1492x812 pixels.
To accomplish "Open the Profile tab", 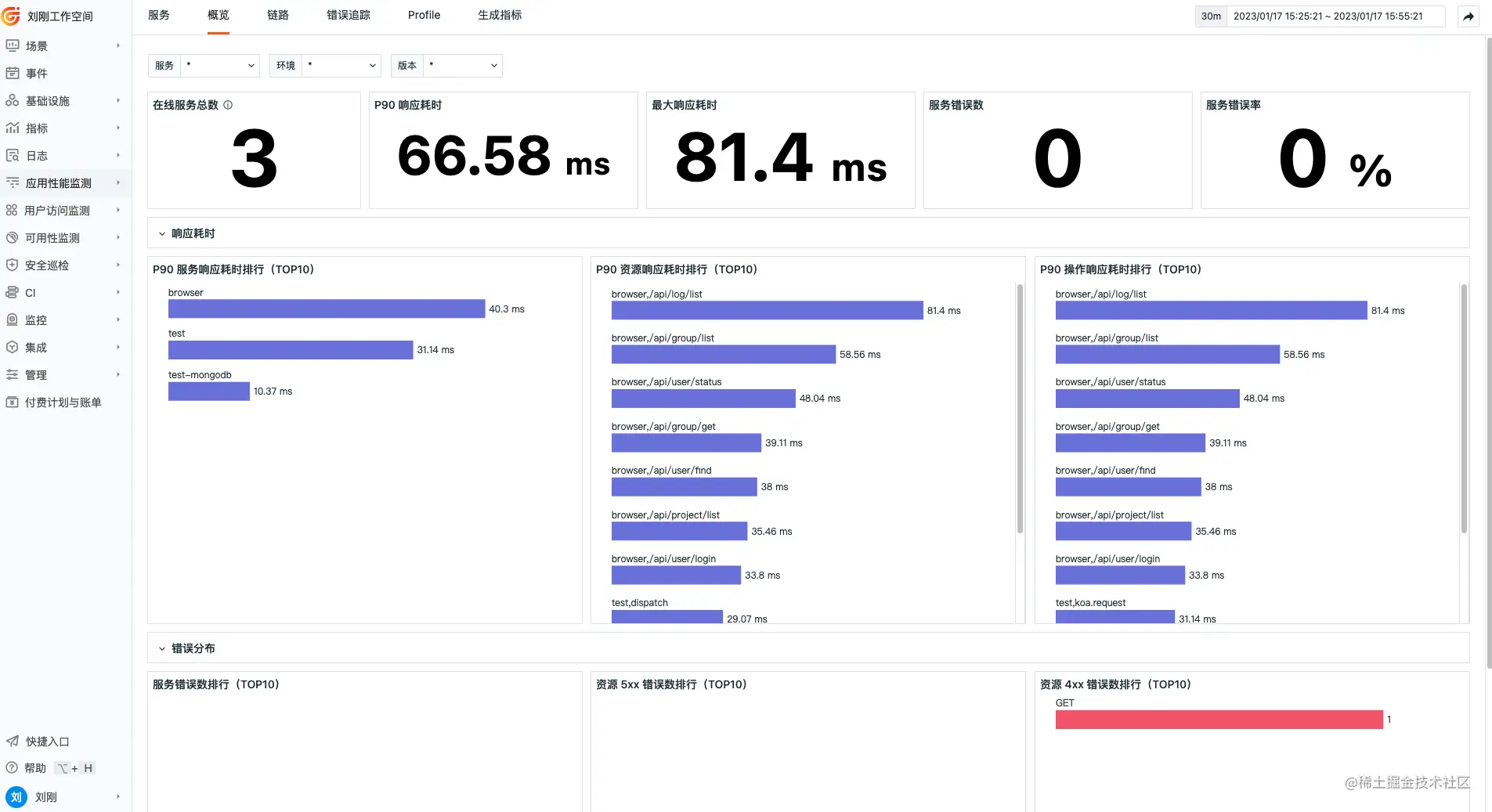I will [x=424, y=15].
